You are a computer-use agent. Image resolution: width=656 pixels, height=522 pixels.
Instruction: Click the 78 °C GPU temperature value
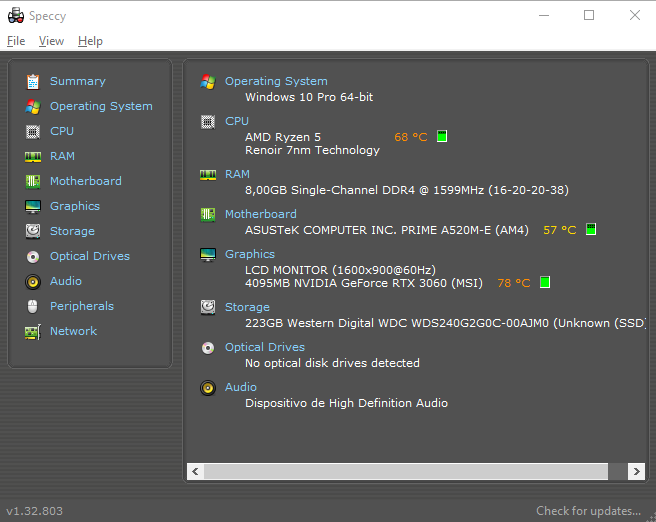point(514,283)
